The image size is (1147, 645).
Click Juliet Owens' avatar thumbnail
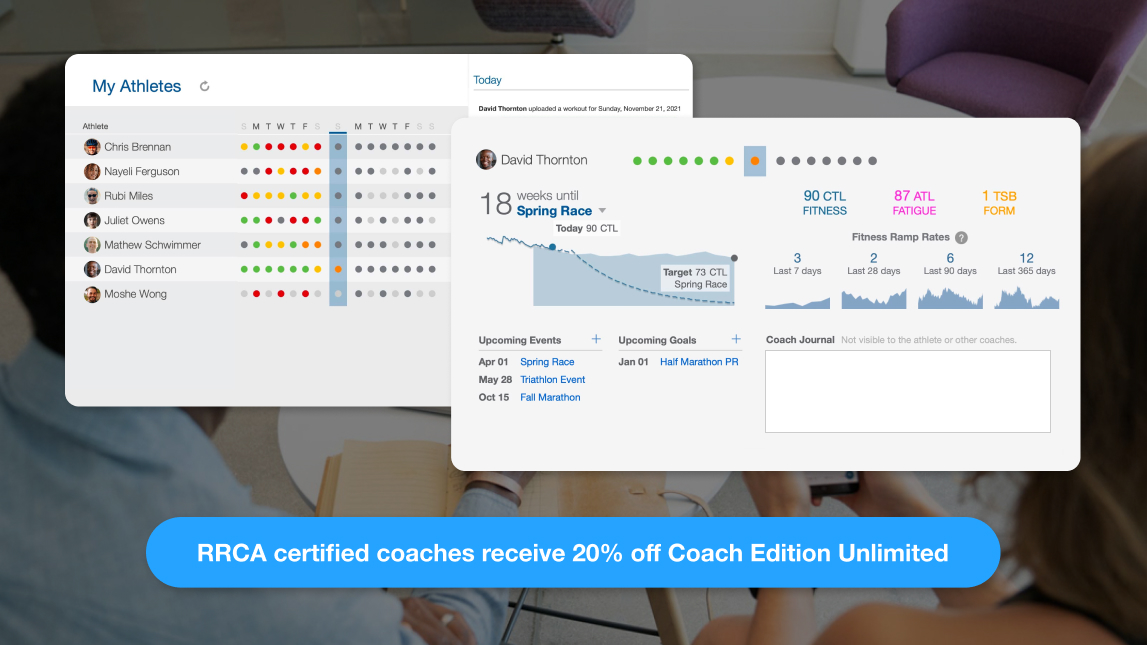pos(92,220)
